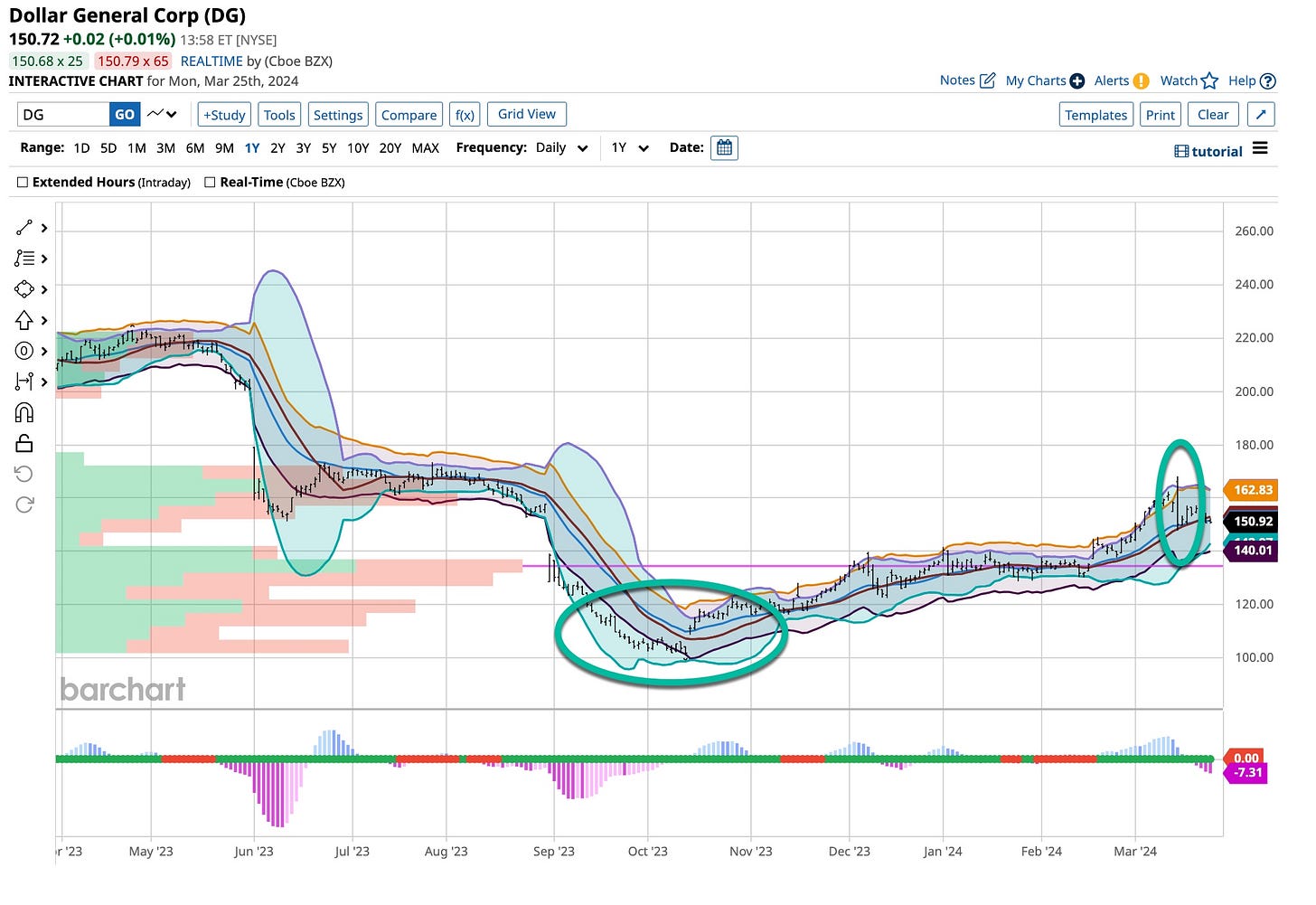This screenshot has height=905, width=1316.
Task: Expand Fibonacci tool submenu chevron
Action: point(44,259)
